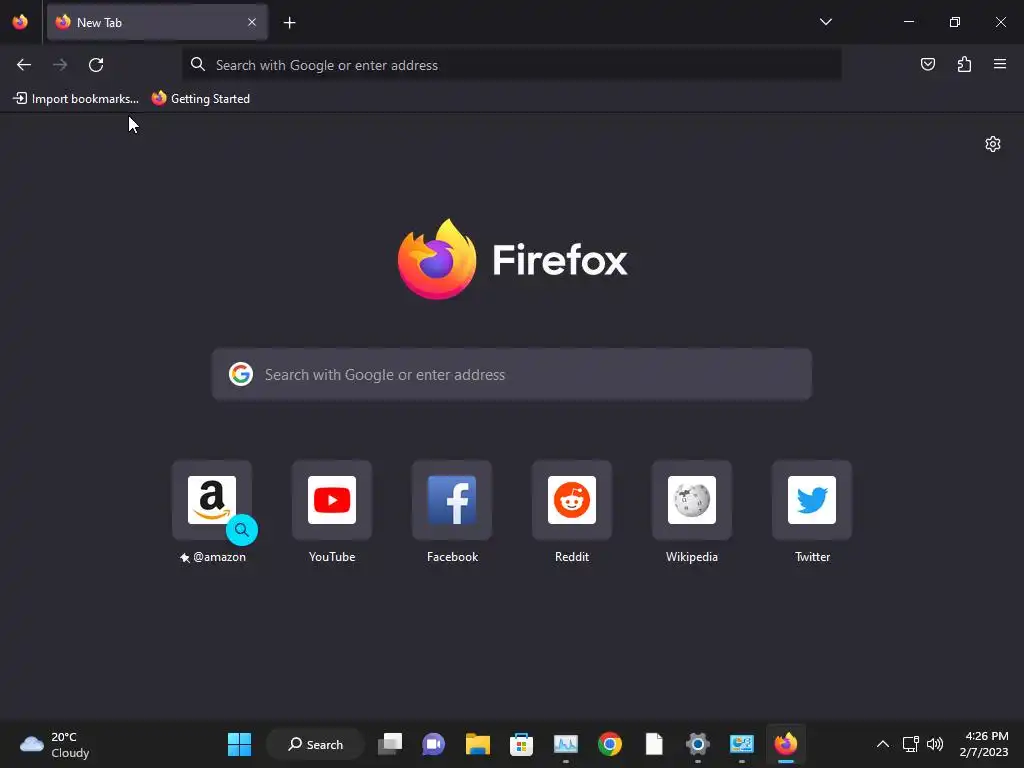Click the magnifier icon in address bar

tap(198, 64)
